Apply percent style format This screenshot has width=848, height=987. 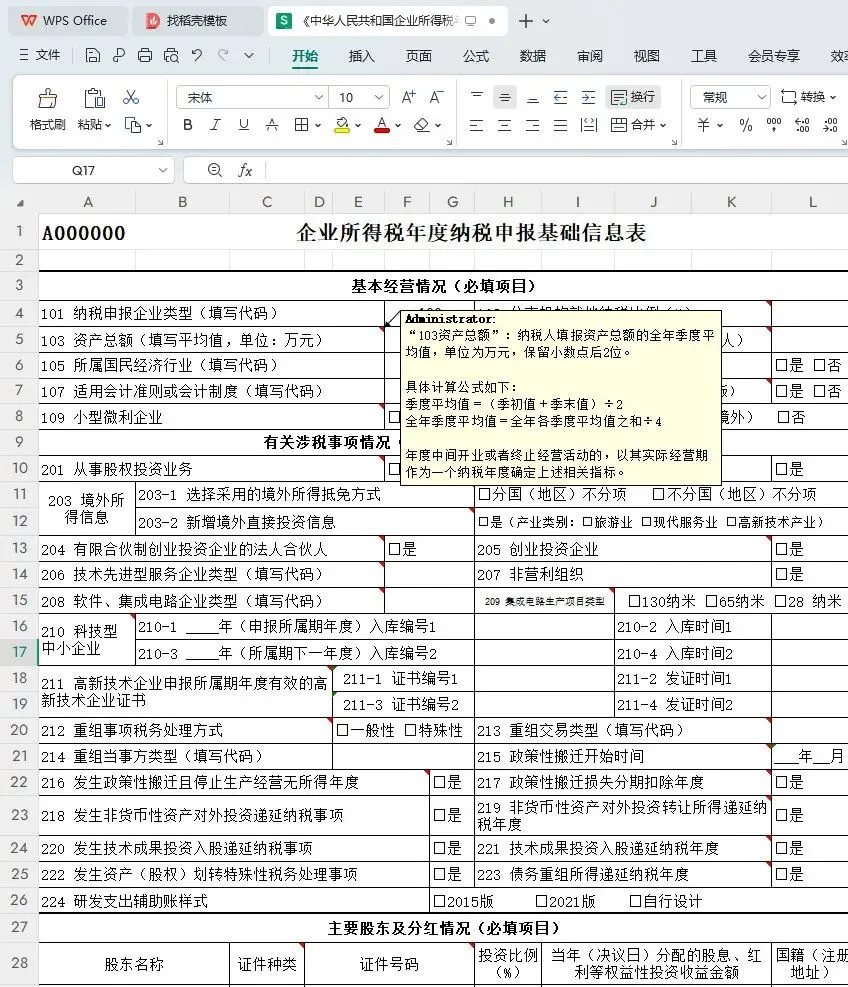pyautogui.click(x=746, y=125)
